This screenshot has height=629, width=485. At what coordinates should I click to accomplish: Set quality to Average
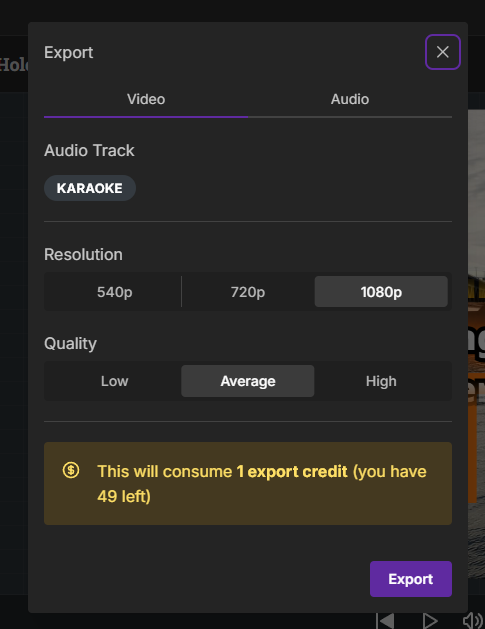[248, 381]
